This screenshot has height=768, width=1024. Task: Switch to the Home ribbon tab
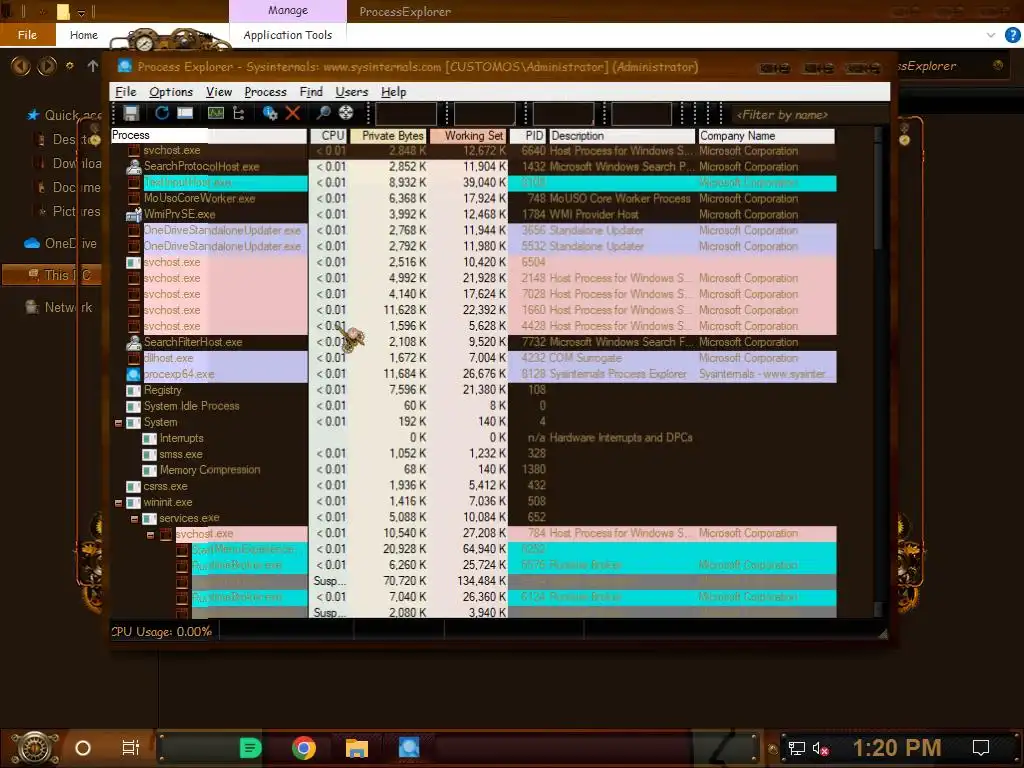pyautogui.click(x=84, y=35)
